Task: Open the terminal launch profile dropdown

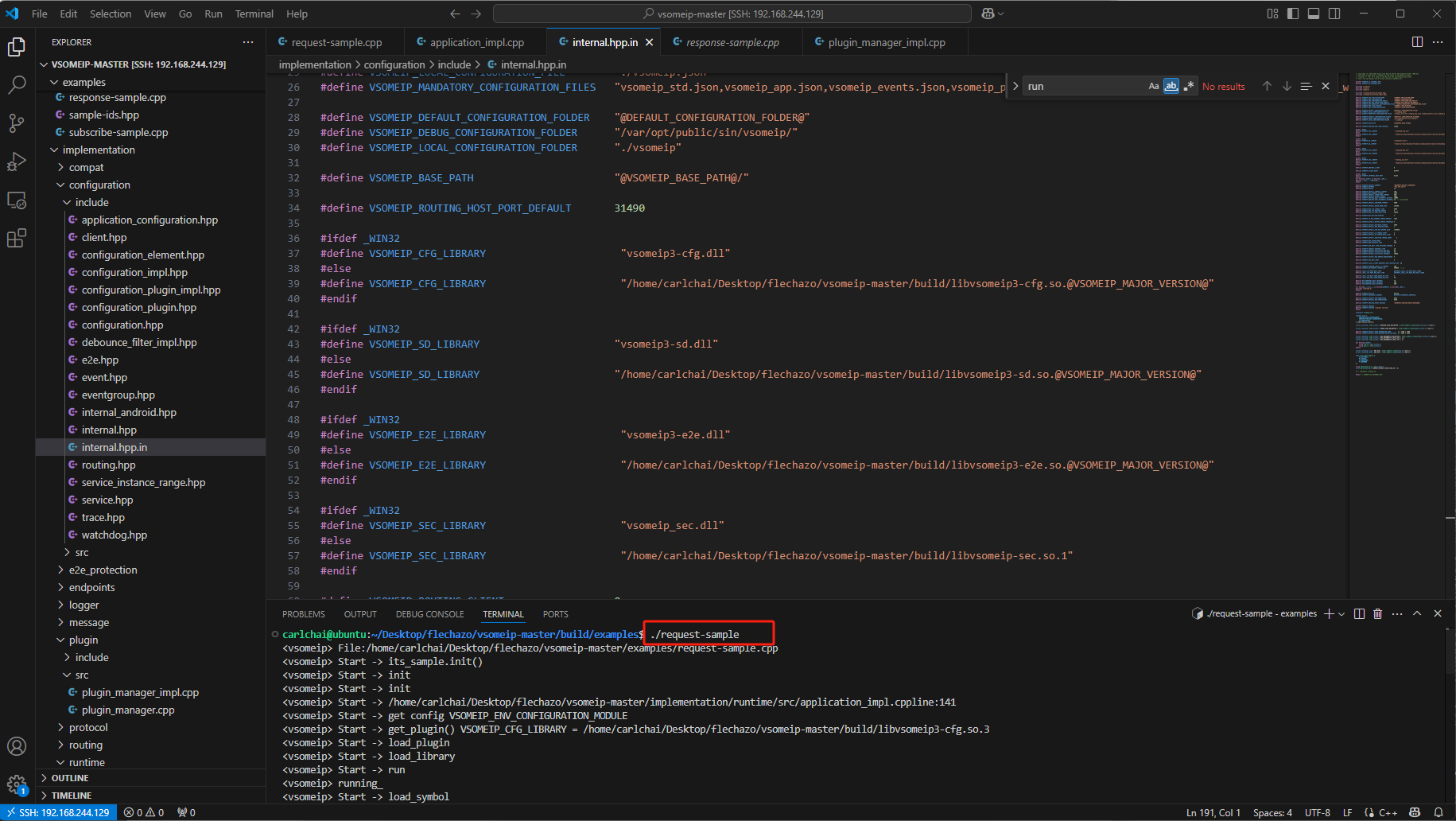Action: (x=1341, y=613)
